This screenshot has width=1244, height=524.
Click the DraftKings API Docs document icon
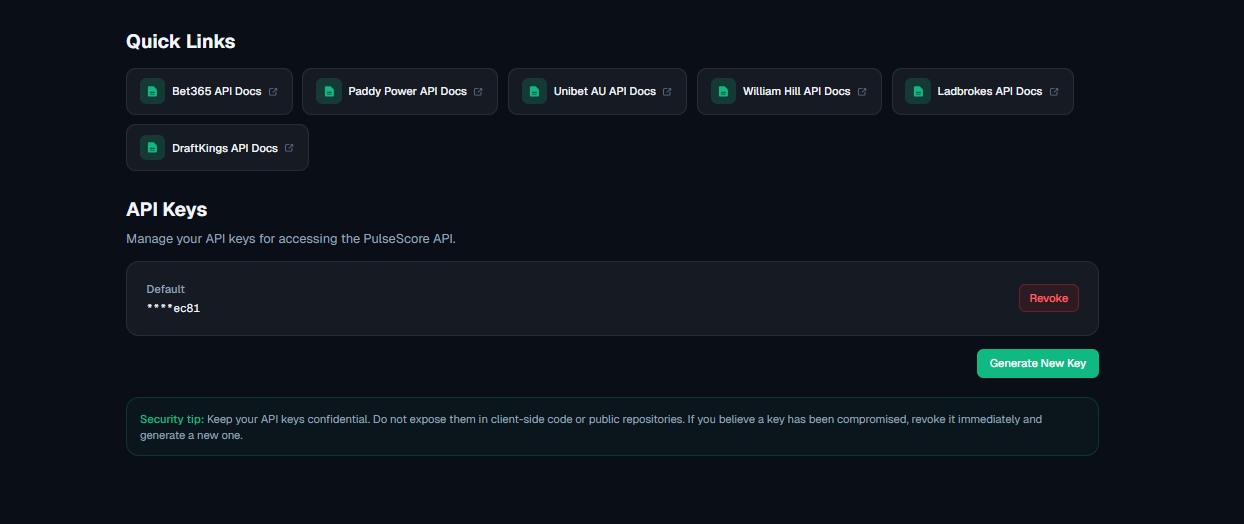(153, 147)
